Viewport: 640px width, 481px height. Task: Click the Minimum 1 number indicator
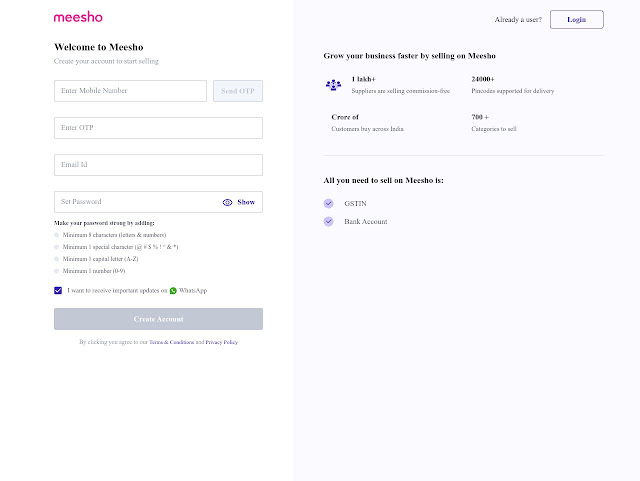click(57, 271)
